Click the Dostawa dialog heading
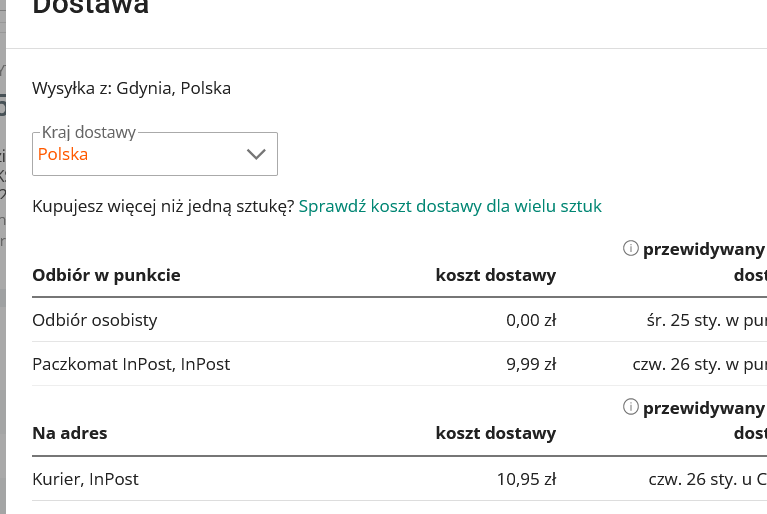This screenshot has width=767, height=514. (91, 8)
